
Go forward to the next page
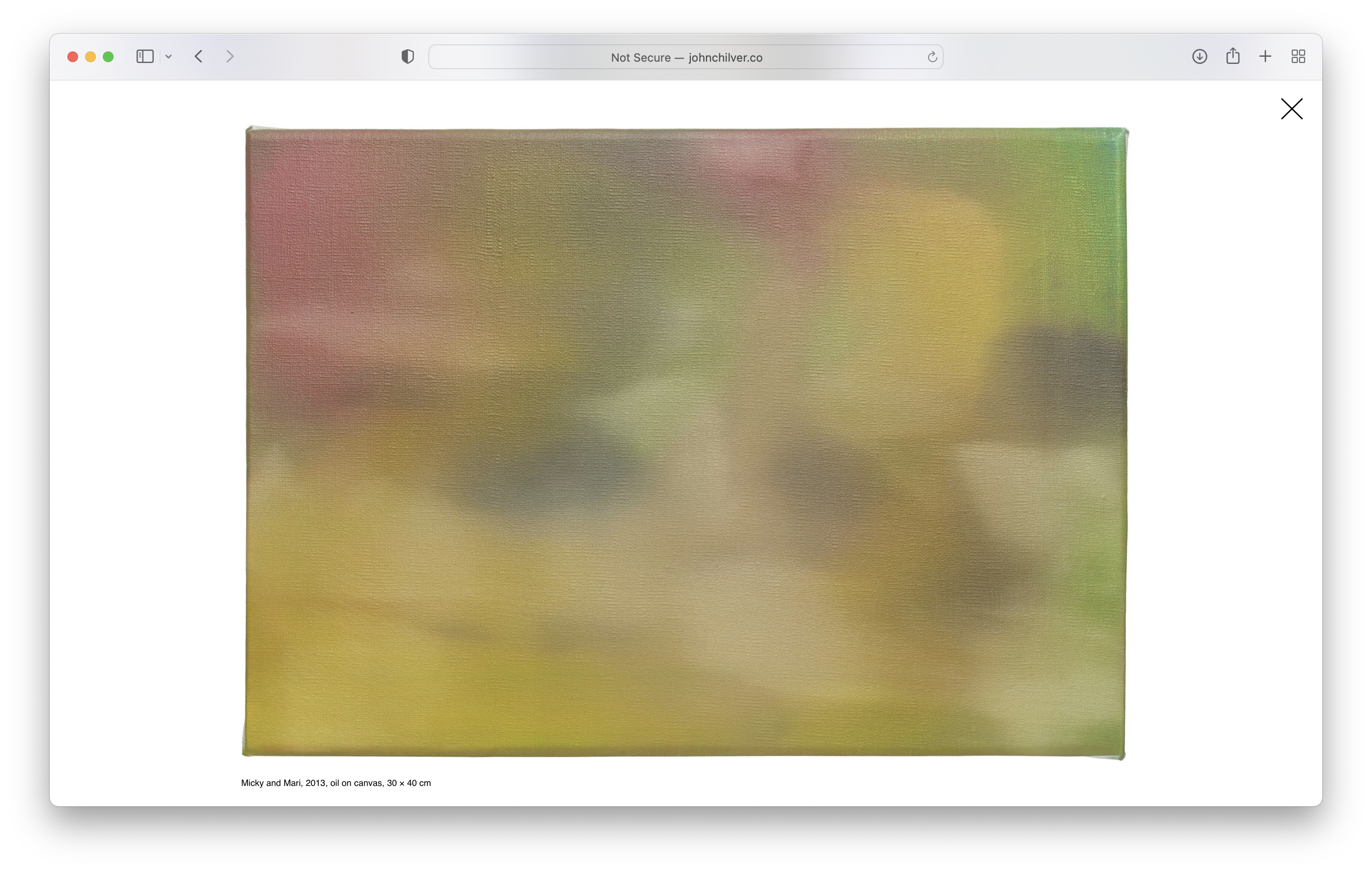230,56
